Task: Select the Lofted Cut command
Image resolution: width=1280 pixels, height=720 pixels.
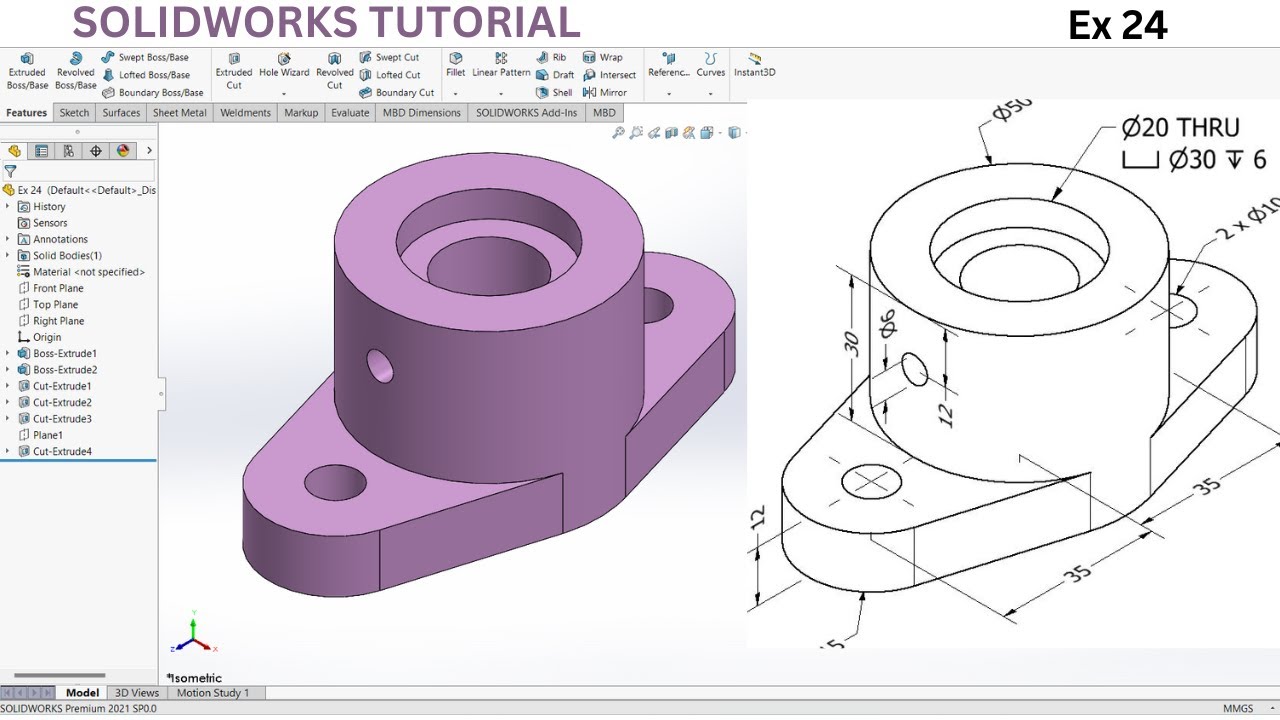Action: 390,75
